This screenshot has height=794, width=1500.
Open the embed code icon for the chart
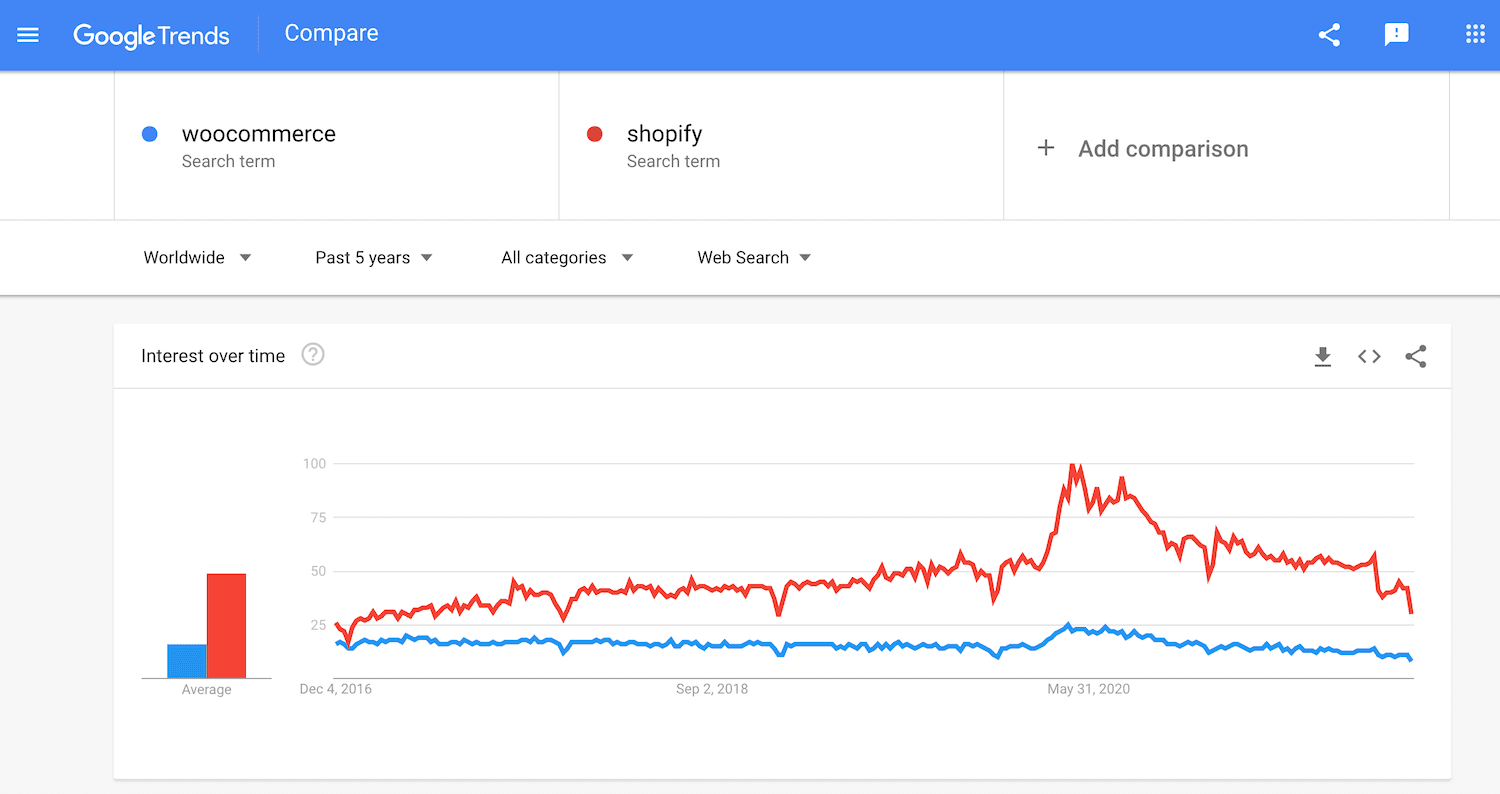(1369, 355)
